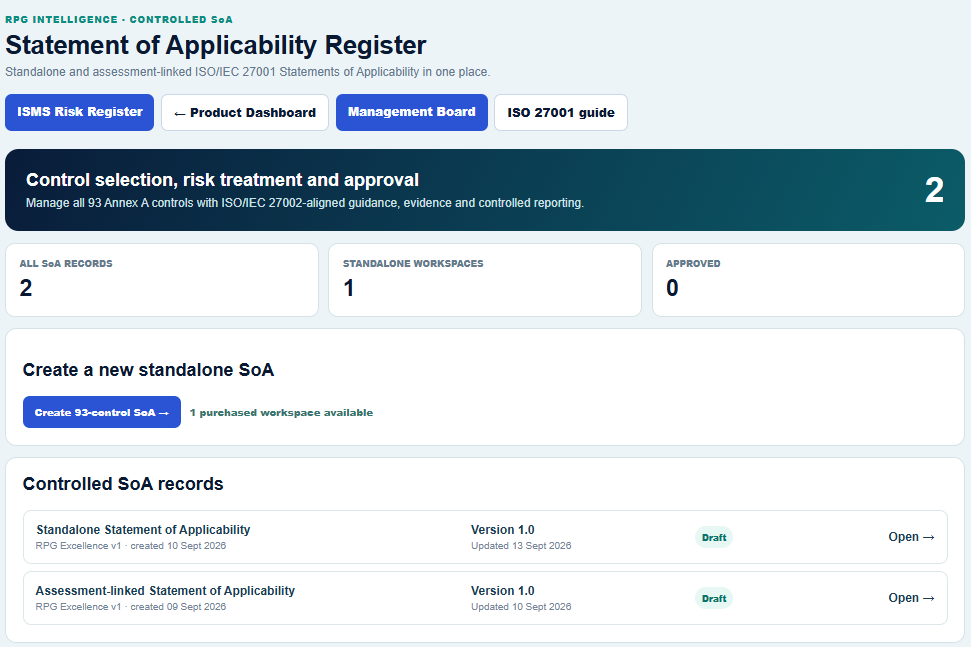Click Draft badge on Assessment-linked SoA row
The height and width of the screenshot is (647, 971).
pyautogui.click(x=714, y=599)
